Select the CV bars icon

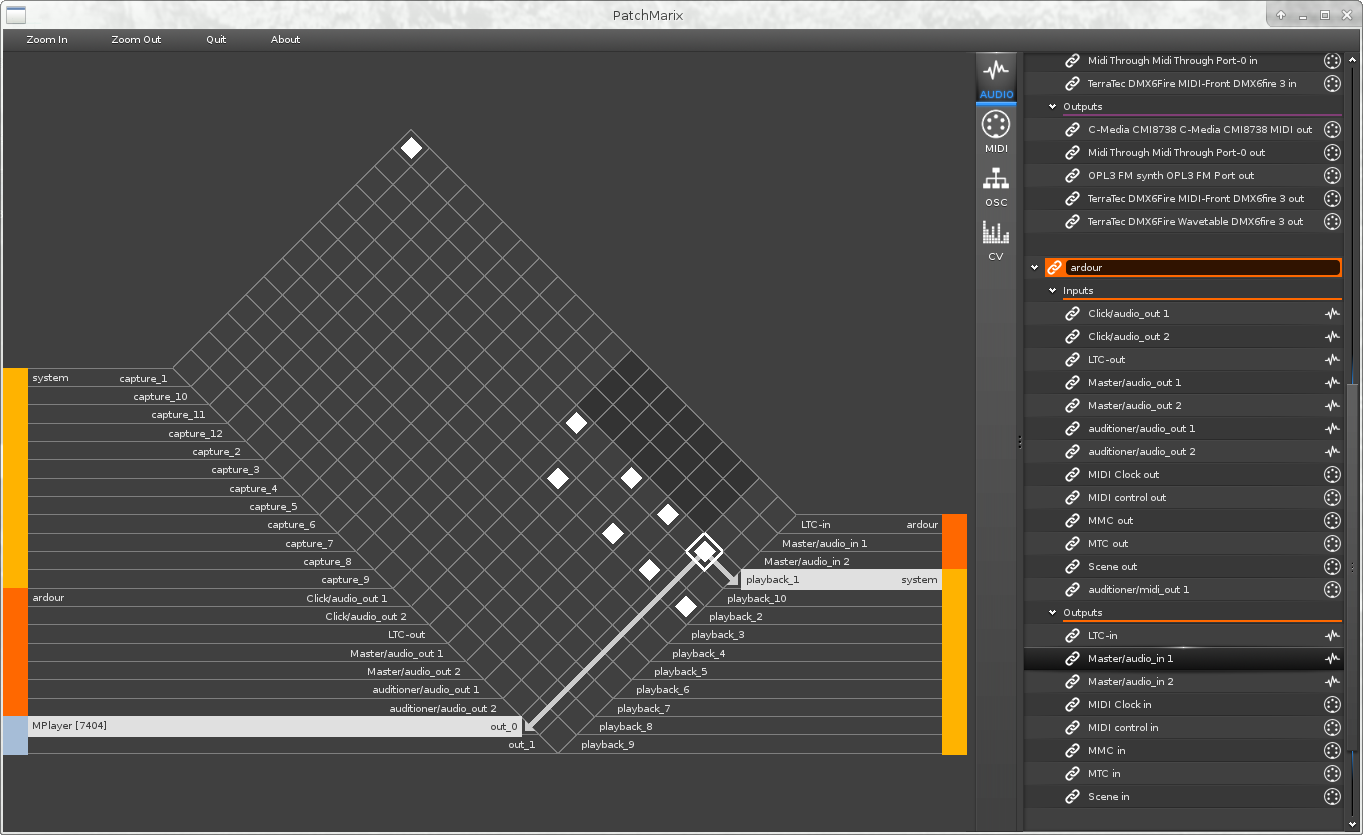995,240
